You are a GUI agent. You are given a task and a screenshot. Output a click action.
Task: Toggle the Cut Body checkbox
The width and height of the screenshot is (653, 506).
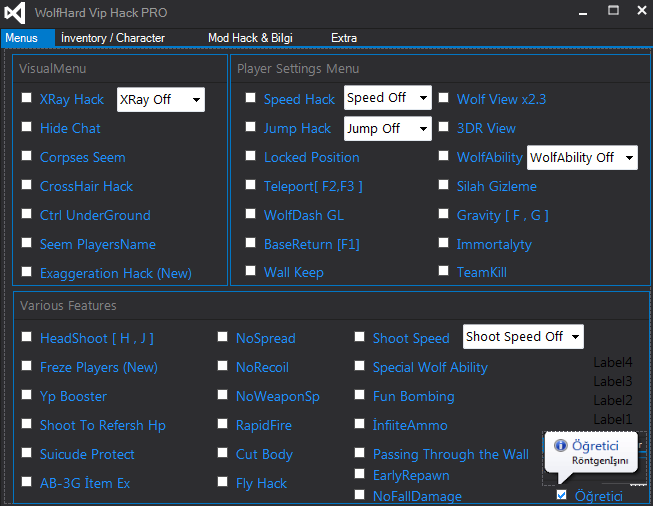pyautogui.click(x=222, y=453)
